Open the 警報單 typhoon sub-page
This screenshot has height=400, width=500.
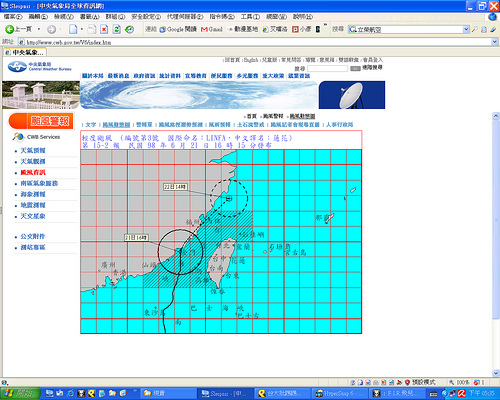click(144, 125)
